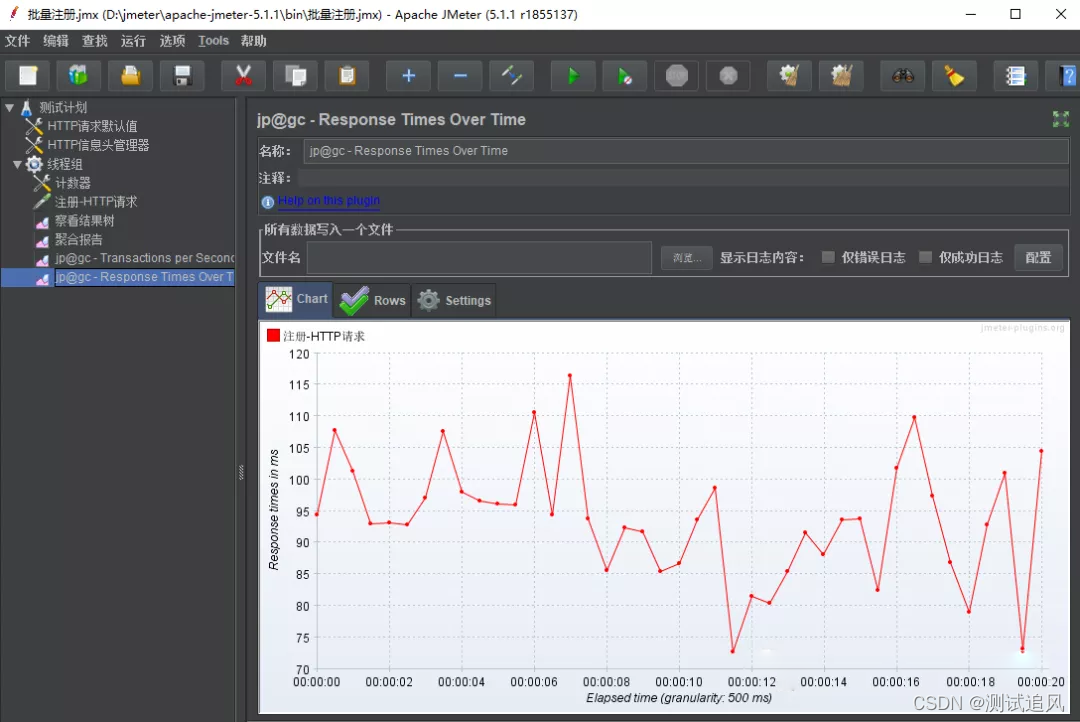Click the 测试计划 root item
Viewport: 1080px width, 722px height.
tap(63, 107)
